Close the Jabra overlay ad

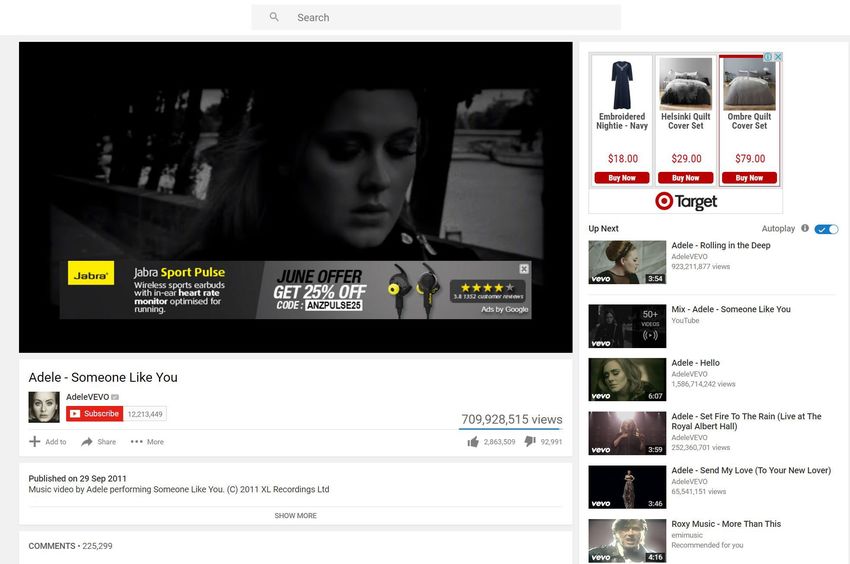524,269
